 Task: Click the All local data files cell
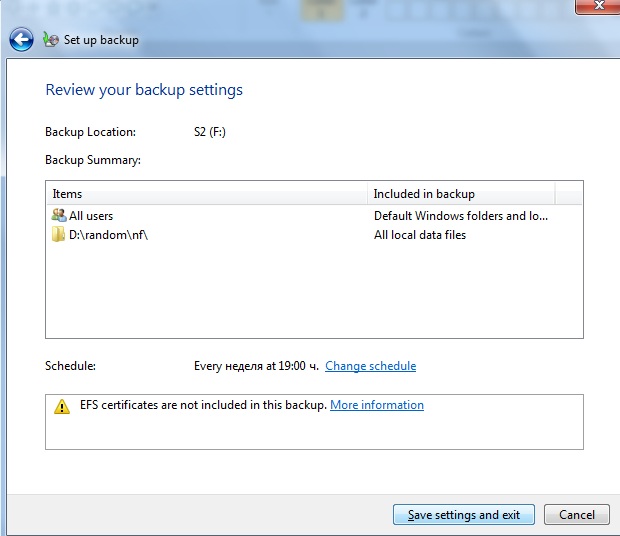tap(420, 235)
